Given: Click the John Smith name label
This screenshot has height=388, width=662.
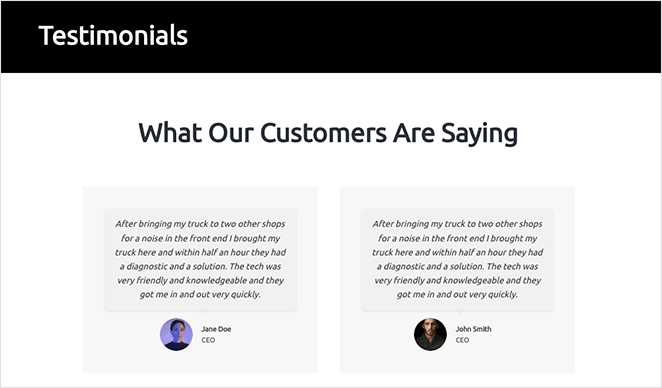Looking at the screenshot, I should pos(473,329).
